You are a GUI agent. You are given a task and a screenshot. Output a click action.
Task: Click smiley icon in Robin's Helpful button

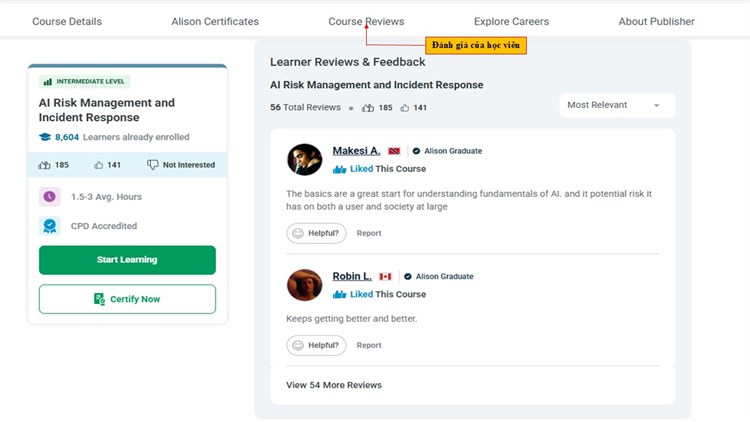[298, 345]
